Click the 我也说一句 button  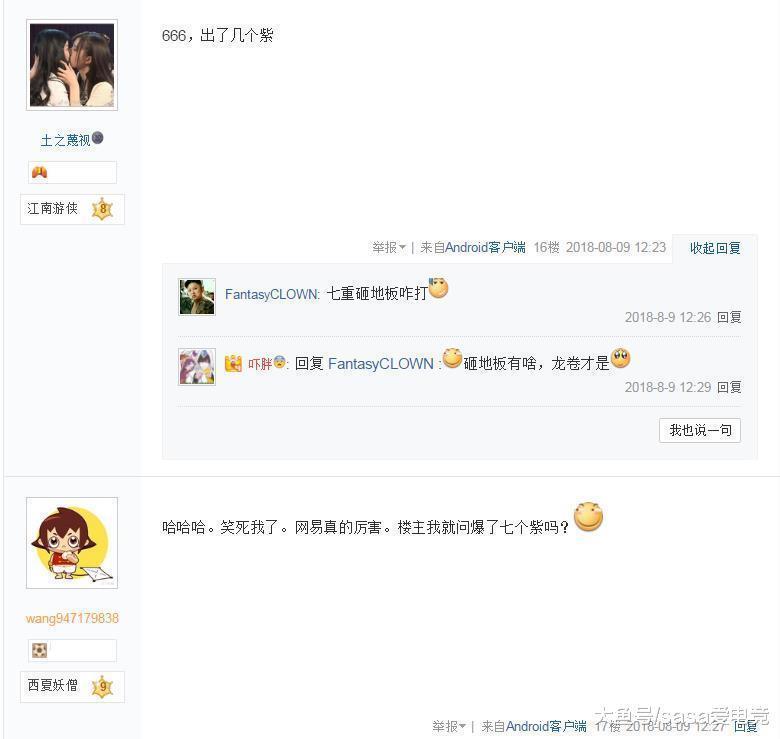(x=700, y=430)
